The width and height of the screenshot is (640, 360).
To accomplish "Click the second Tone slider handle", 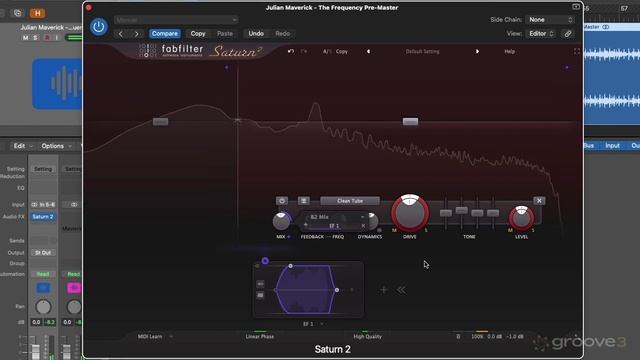I will (461, 210).
